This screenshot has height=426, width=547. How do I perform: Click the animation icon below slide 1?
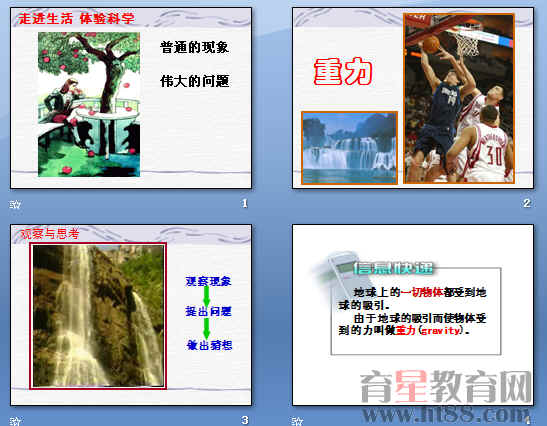(x=15, y=204)
